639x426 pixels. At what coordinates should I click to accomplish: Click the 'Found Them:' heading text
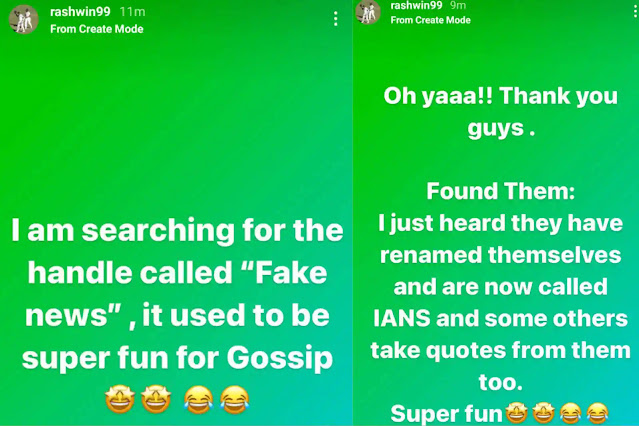(x=500, y=191)
